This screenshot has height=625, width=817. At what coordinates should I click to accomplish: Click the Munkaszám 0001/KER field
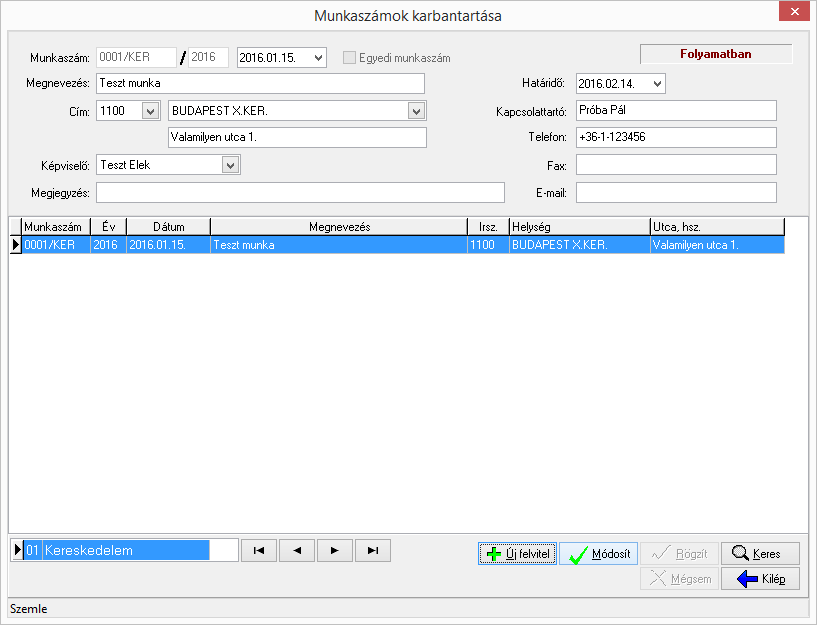tap(137, 57)
